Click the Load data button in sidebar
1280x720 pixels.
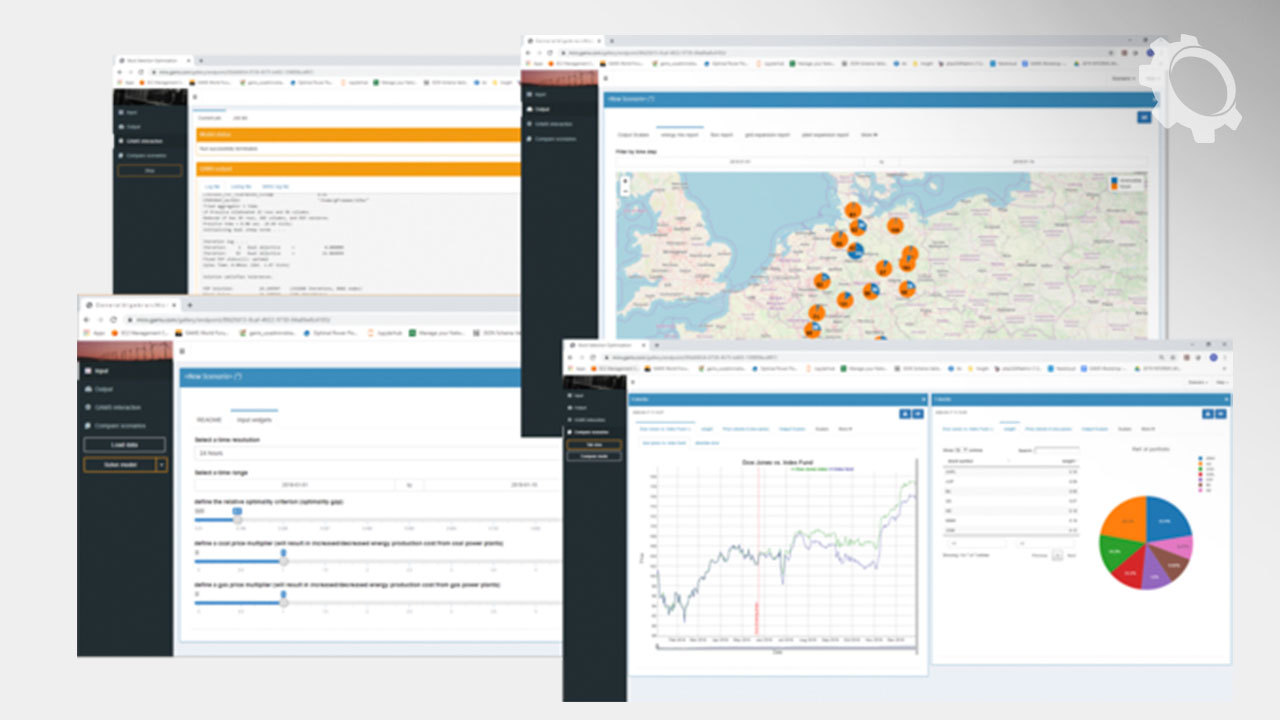tap(124, 445)
